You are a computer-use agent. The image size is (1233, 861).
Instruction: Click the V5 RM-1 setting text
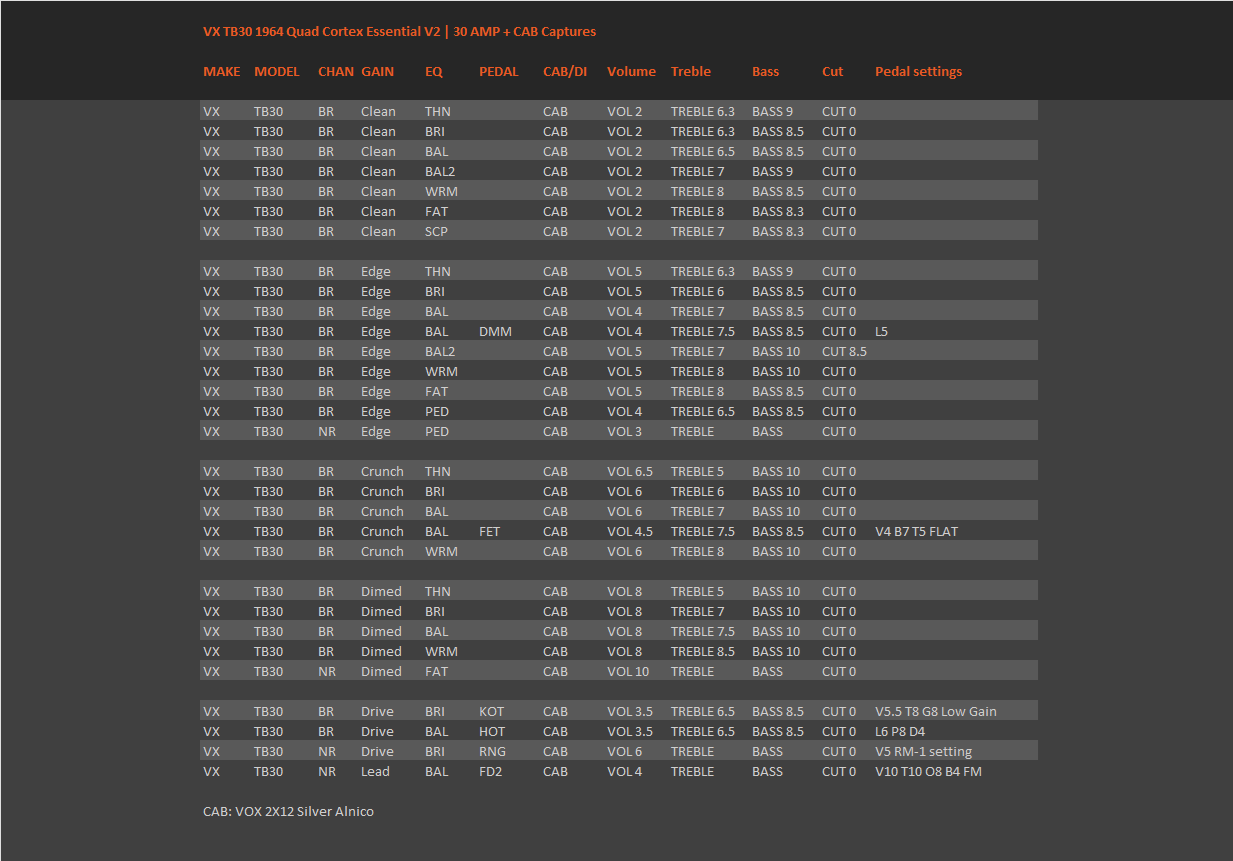[x=923, y=751]
